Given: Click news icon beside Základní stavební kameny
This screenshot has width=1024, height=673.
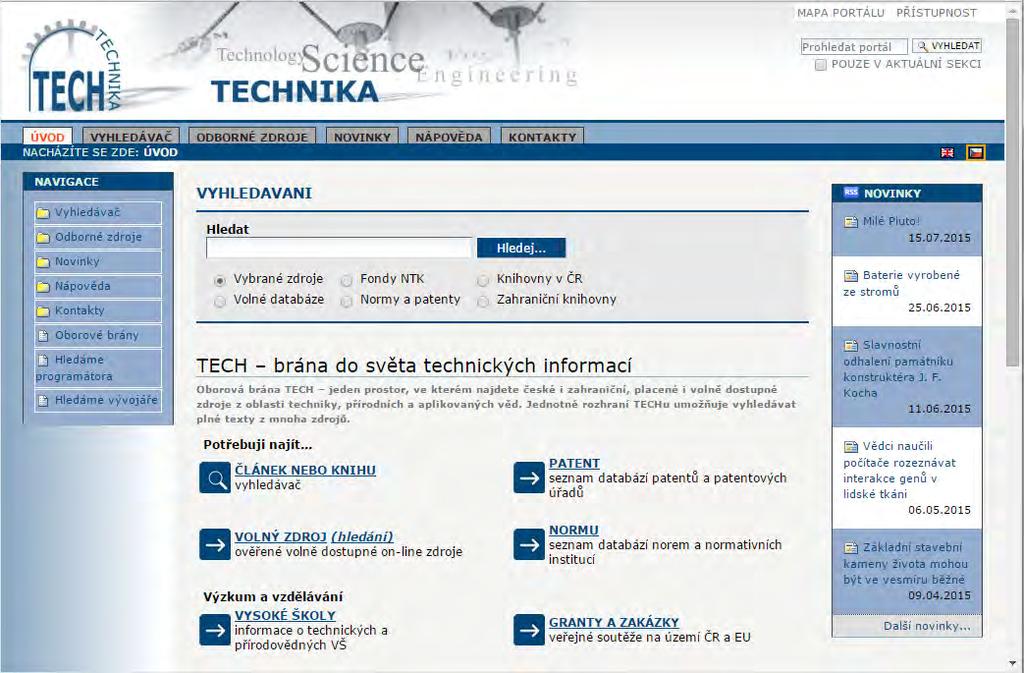Looking at the screenshot, I should [x=851, y=548].
